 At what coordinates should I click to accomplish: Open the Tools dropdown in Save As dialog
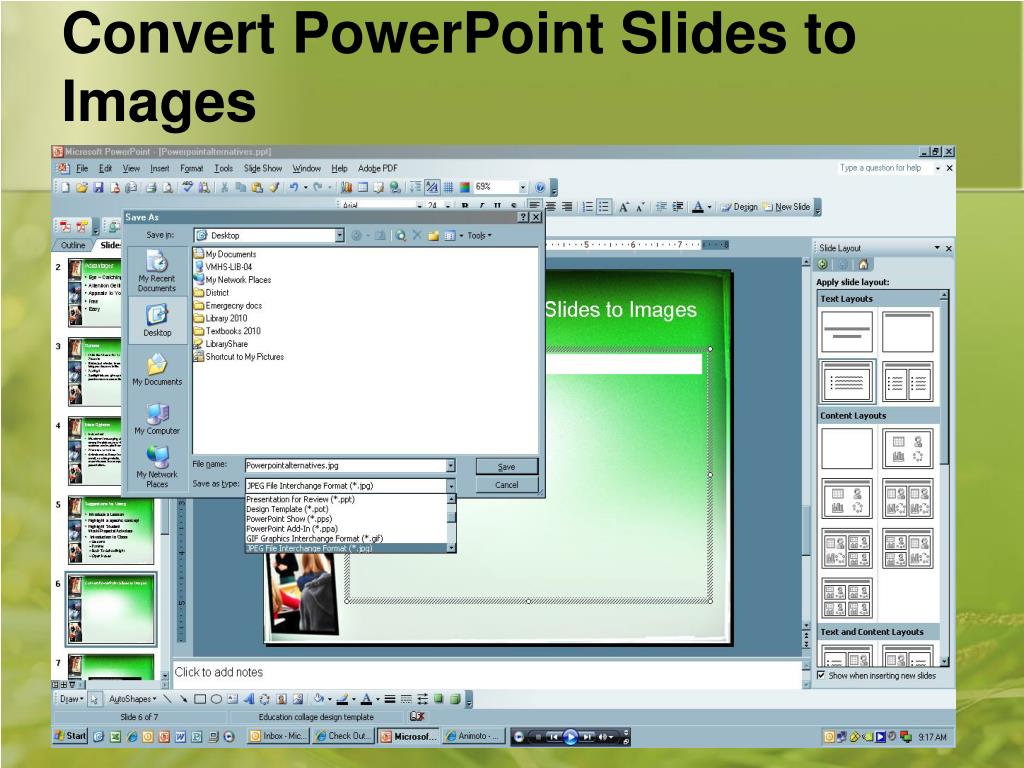click(x=479, y=235)
